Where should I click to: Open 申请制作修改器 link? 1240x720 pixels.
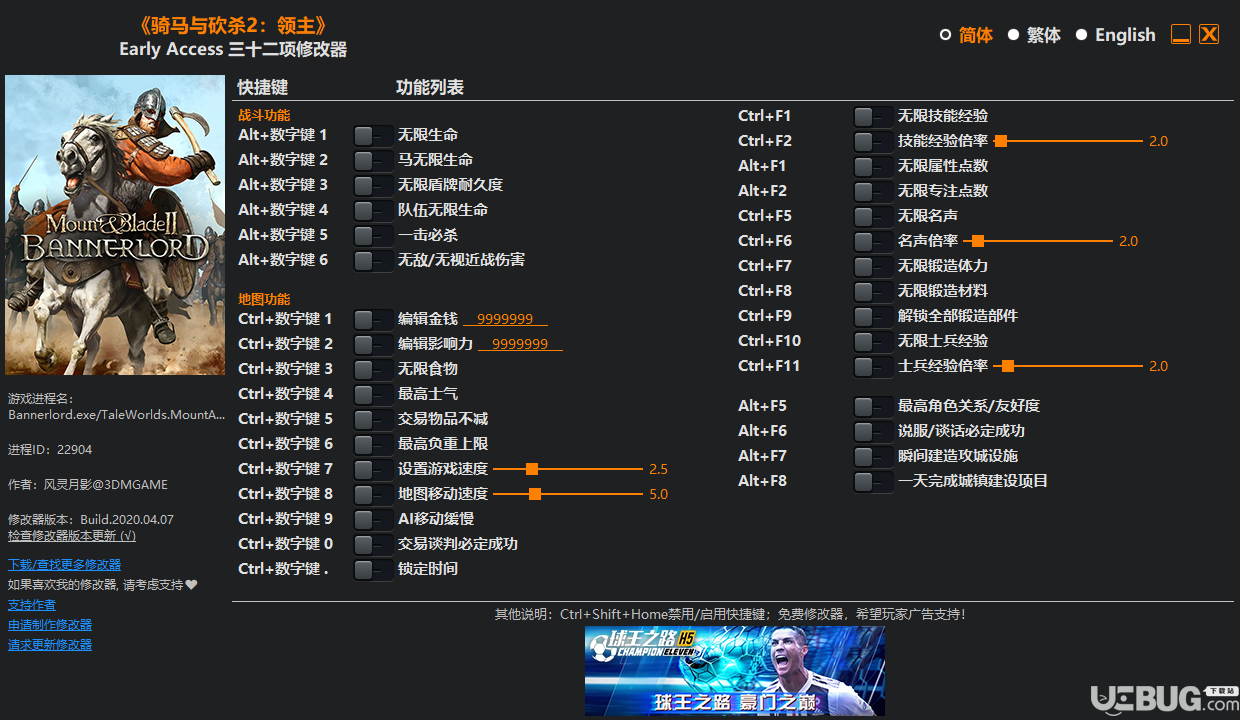[x=50, y=625]
